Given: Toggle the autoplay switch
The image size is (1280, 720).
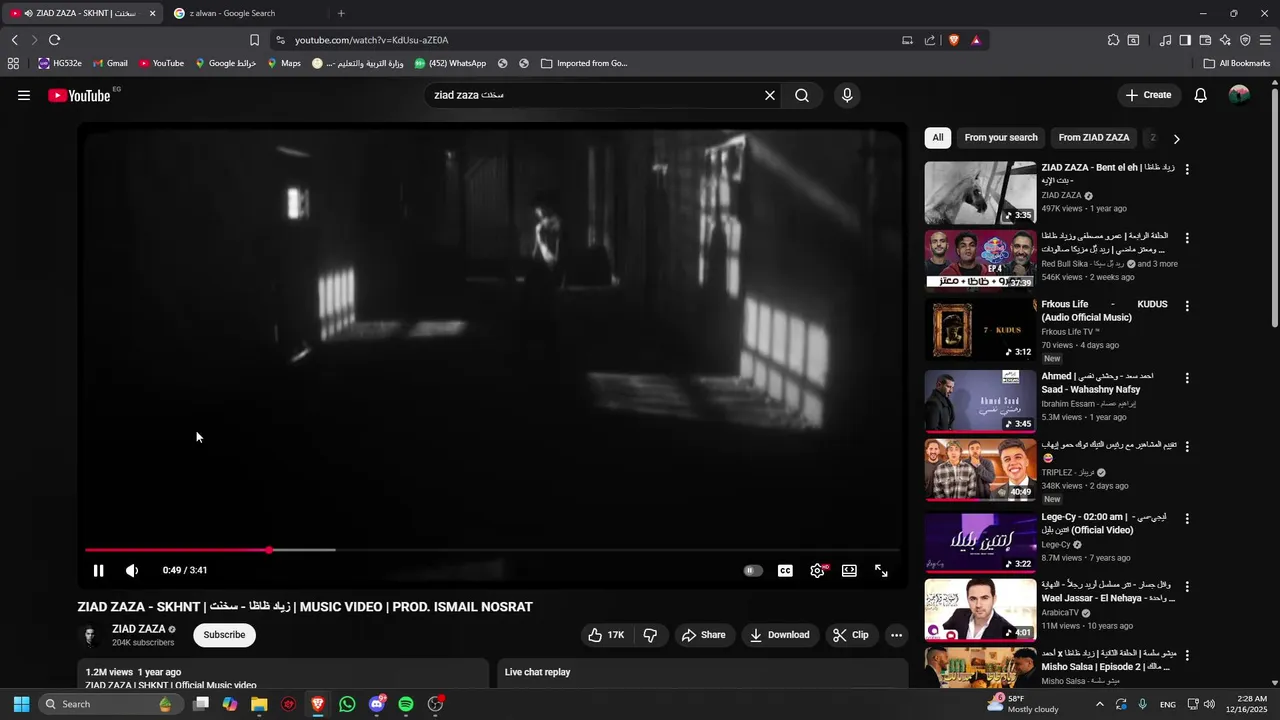Looking at the screenshot, I should coord(753,570).
